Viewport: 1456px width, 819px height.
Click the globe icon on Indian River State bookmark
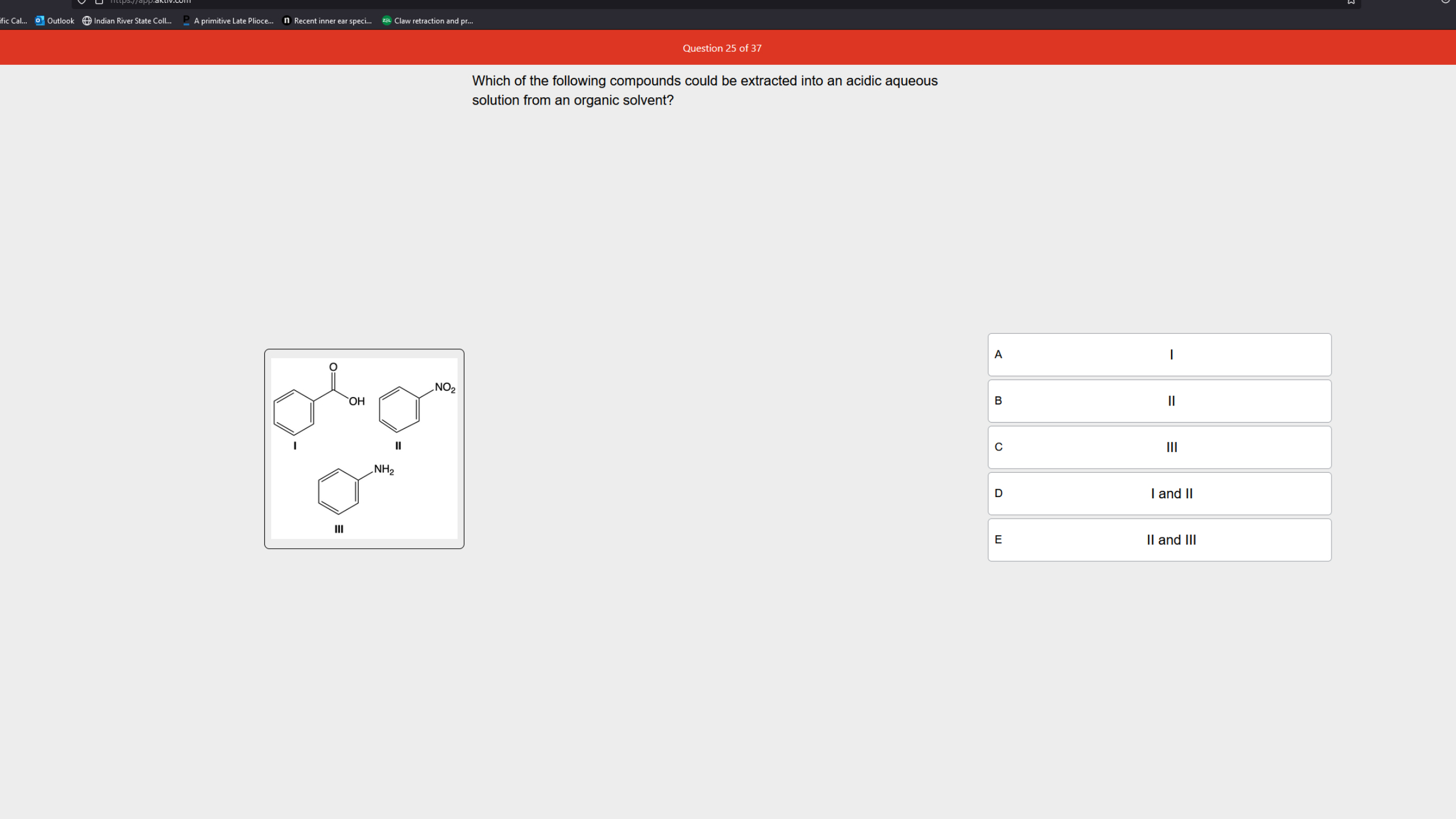[x=86, y=20]
